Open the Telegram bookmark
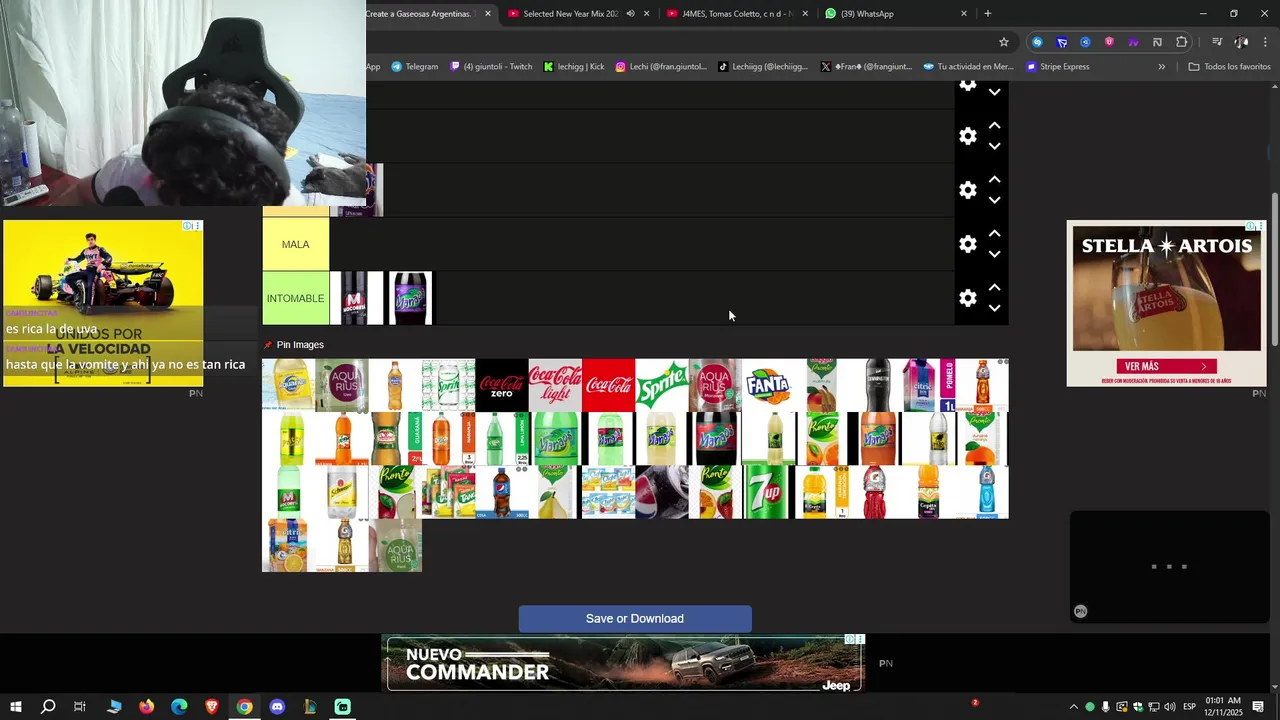Viewport: 1280px width, 720px height. click(414, 67)
